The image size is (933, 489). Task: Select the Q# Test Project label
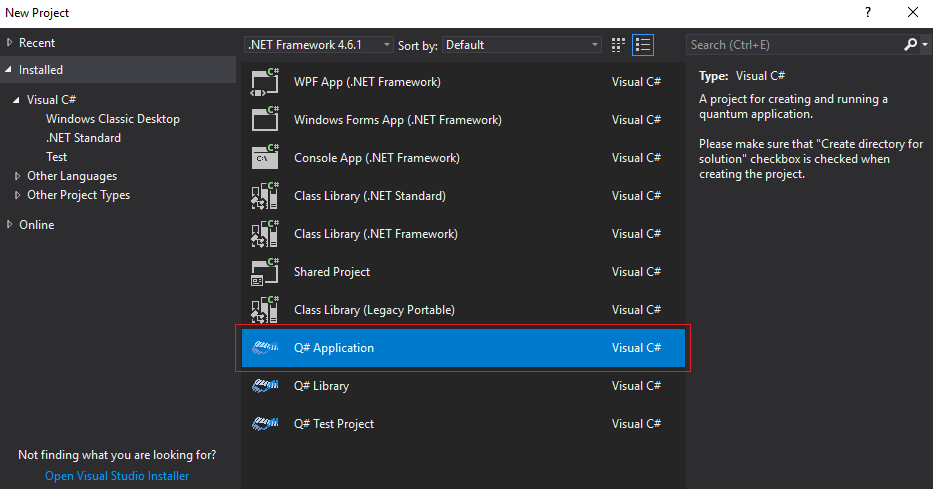pyautogui.click(x=334, y=424)
